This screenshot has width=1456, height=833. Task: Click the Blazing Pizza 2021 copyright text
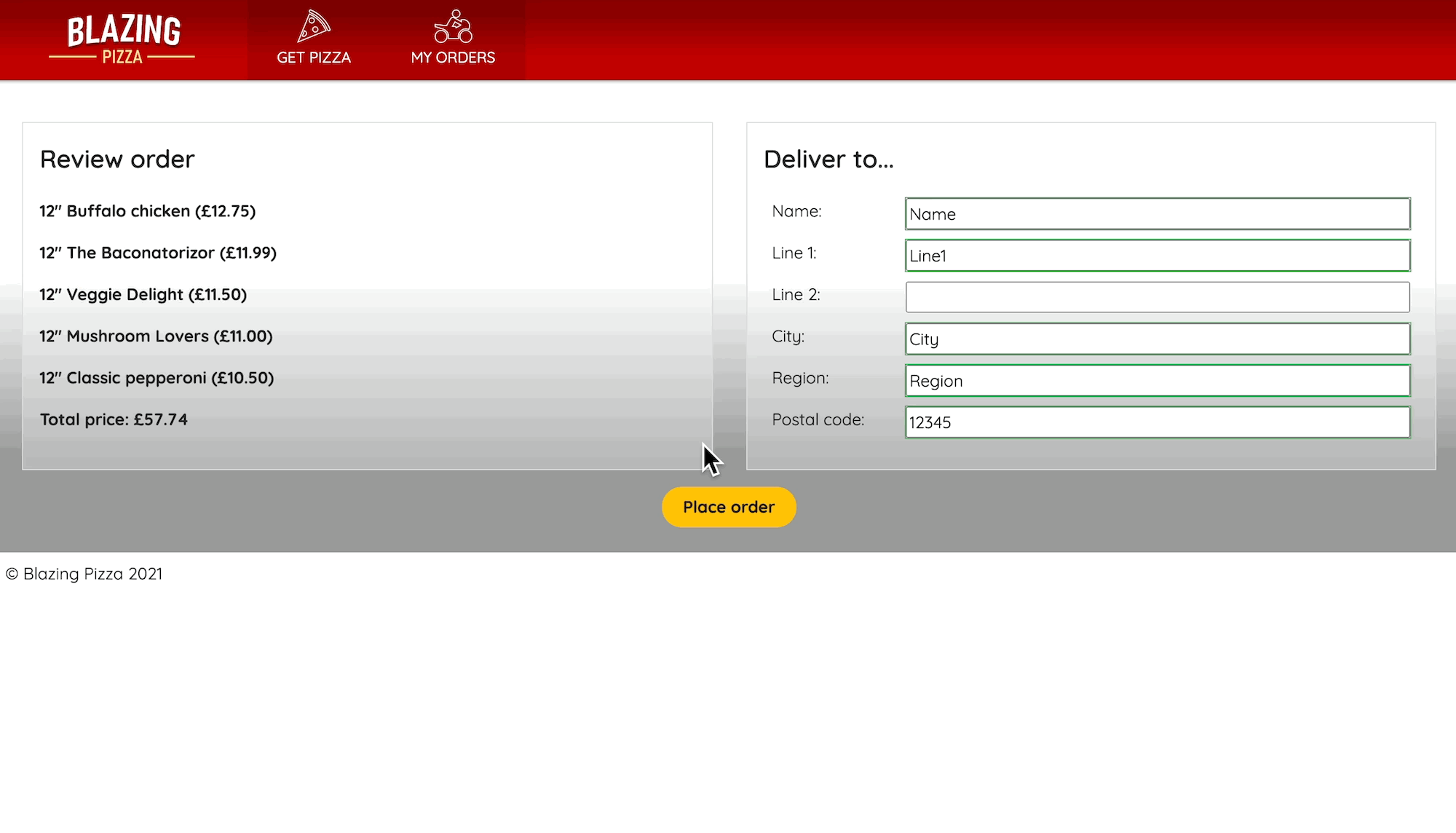[x=84, y=574]
